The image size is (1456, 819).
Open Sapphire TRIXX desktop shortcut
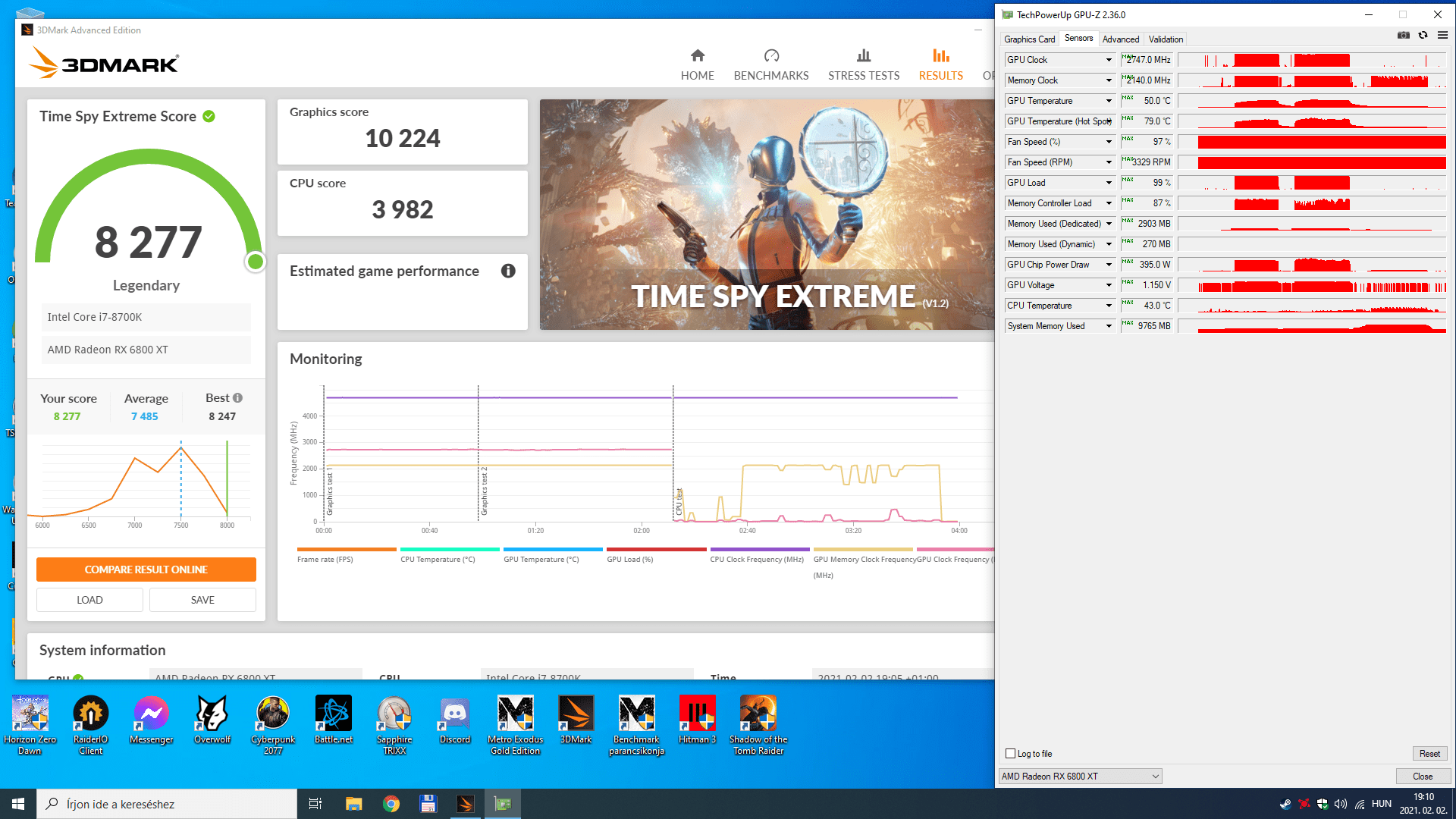[x=394, y=726]
